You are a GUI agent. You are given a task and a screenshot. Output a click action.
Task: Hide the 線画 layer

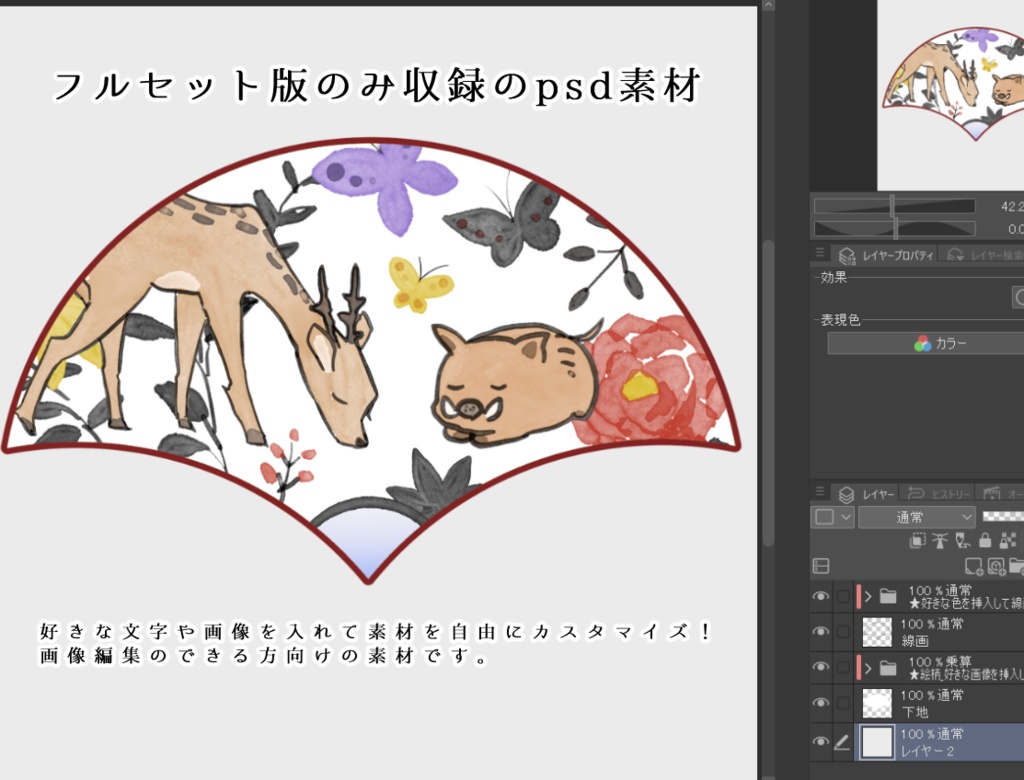pos(821,632)
